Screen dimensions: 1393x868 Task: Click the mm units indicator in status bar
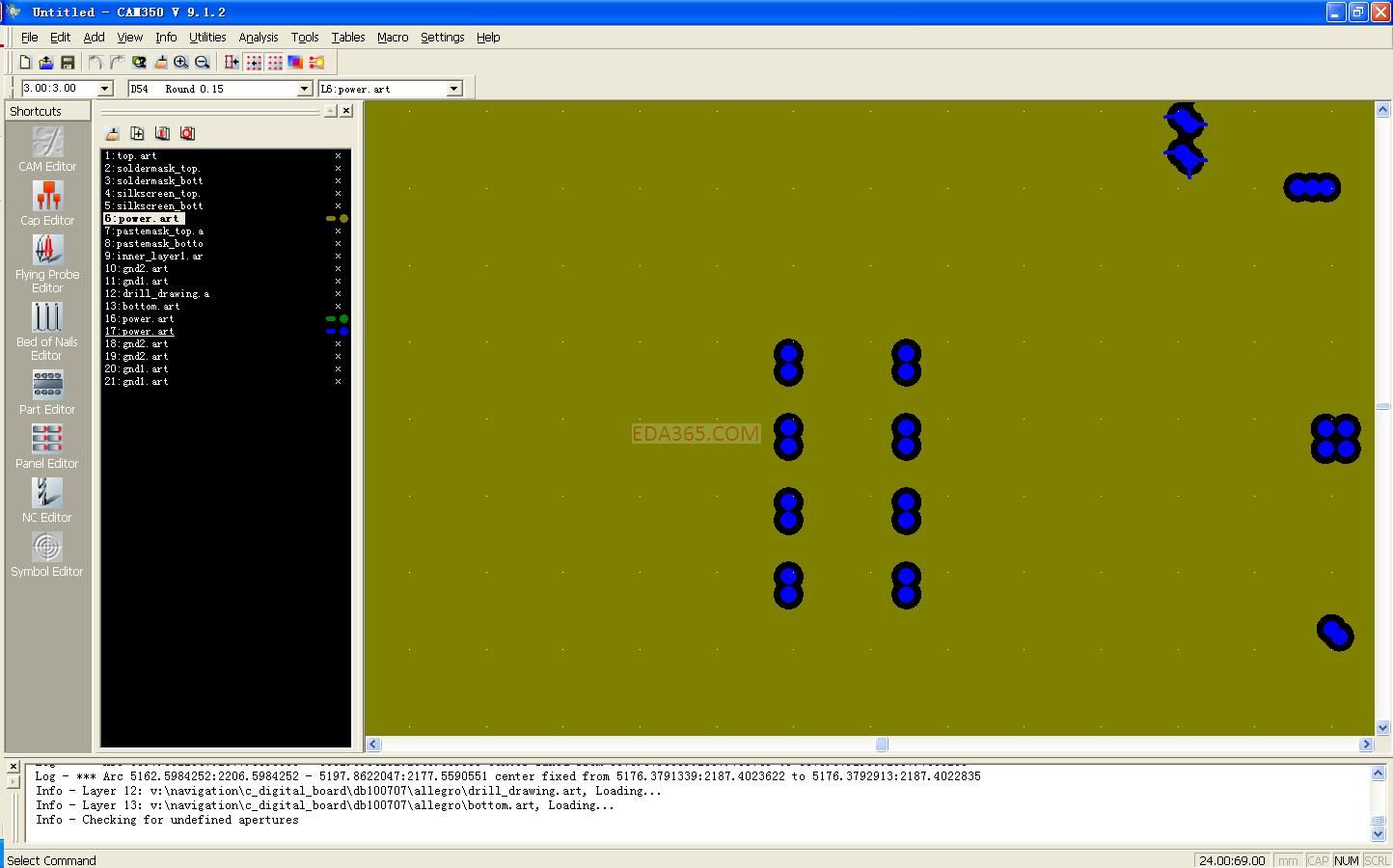click(x=1287, y=860)
